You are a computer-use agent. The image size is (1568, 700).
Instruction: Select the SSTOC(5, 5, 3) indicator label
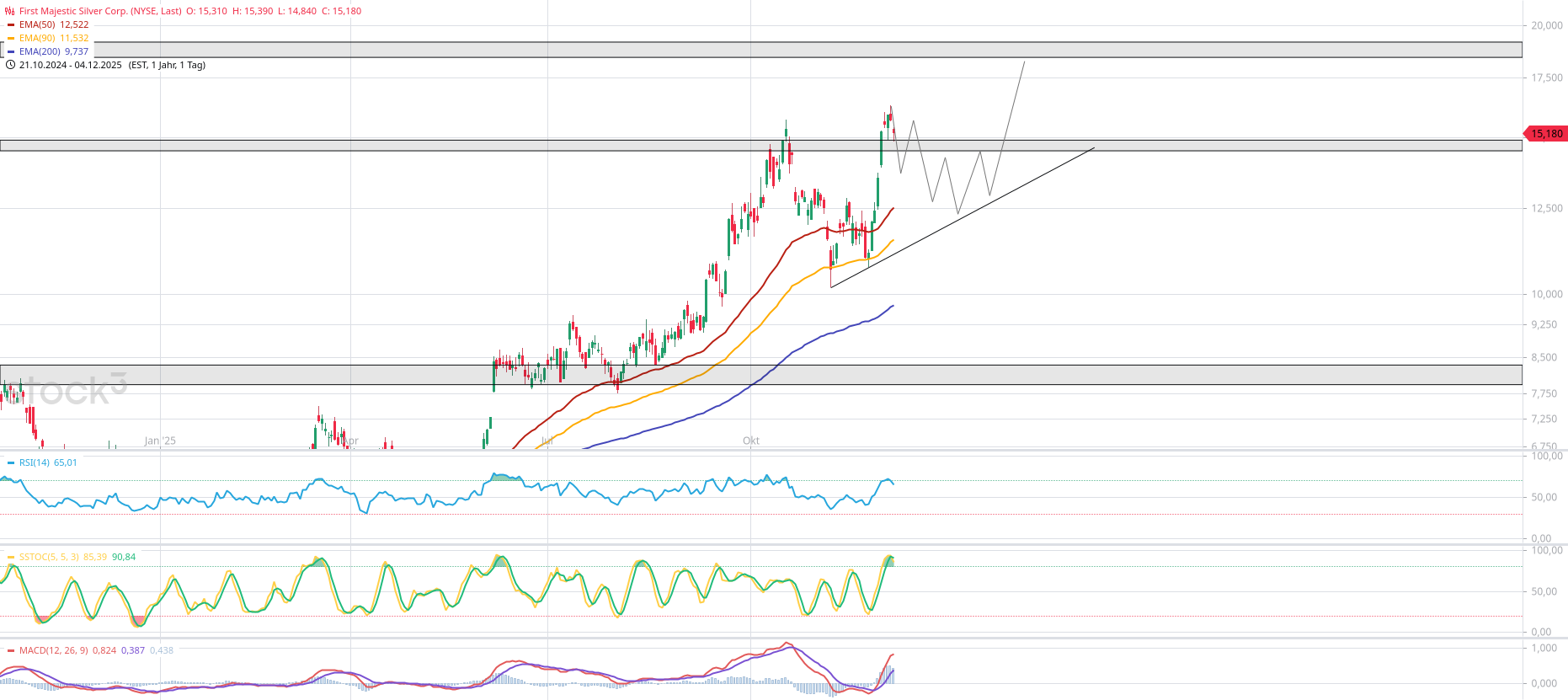[50, 557]
